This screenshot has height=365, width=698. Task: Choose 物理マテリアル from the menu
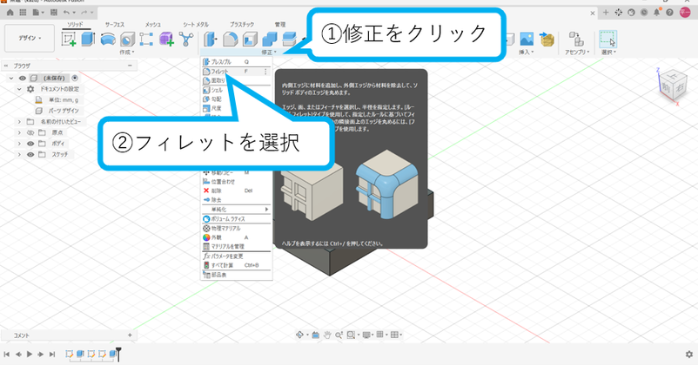(236, 228)
